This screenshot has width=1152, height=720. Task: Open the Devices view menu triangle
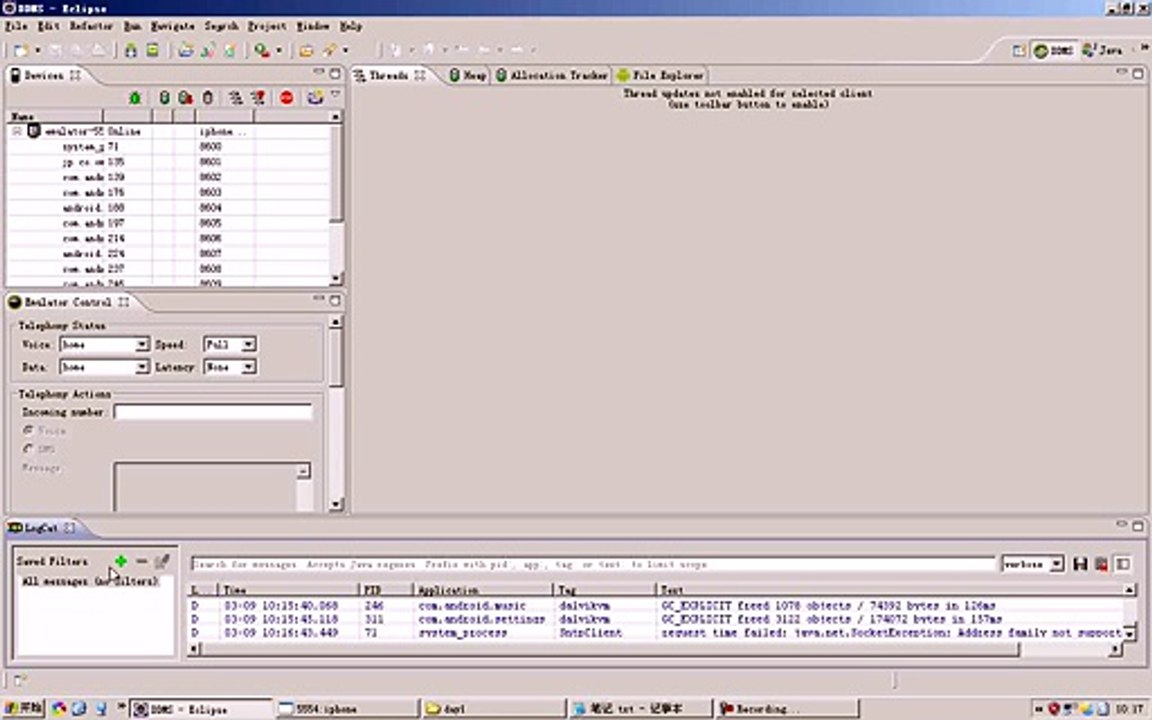point(335,96)
